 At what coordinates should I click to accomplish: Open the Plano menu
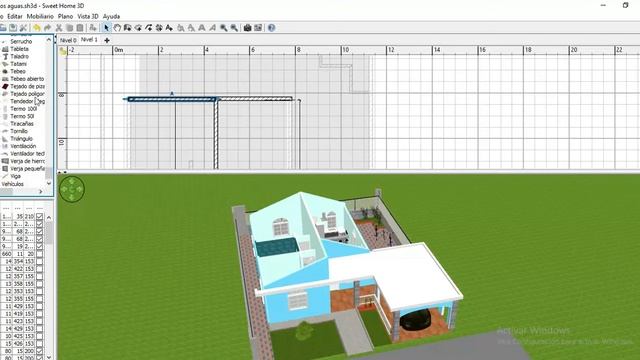(x=65, y=16)
